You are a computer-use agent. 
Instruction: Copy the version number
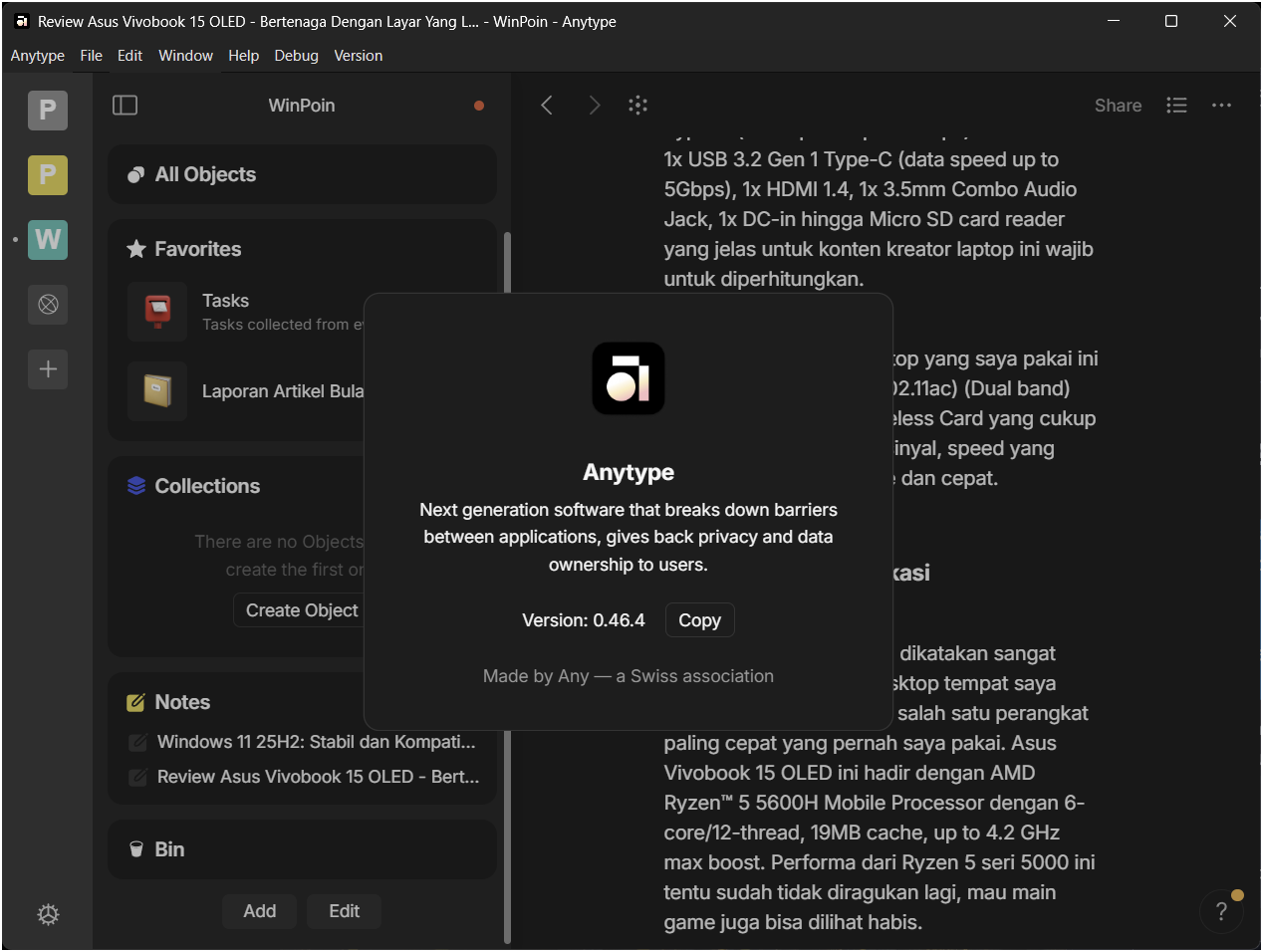coord(699,620)
